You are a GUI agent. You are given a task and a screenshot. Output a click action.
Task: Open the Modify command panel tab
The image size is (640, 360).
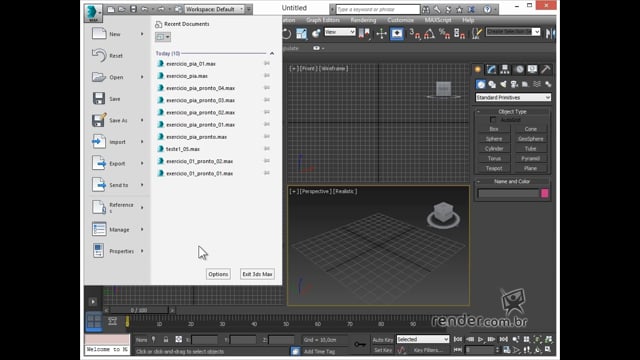[491, 69]
